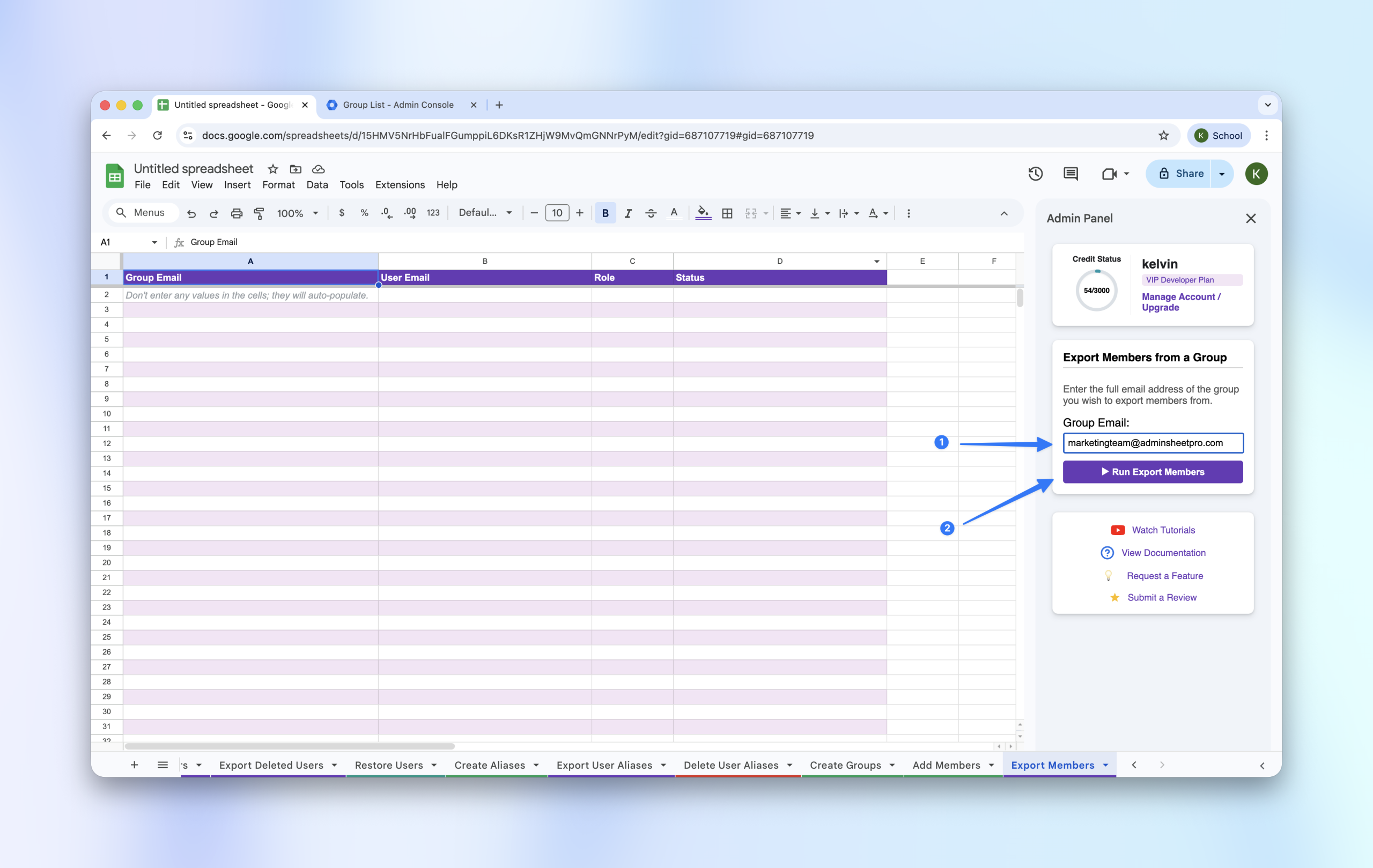Toggle bold formatting button
The image size is (1373, 868).
[605, 213]
